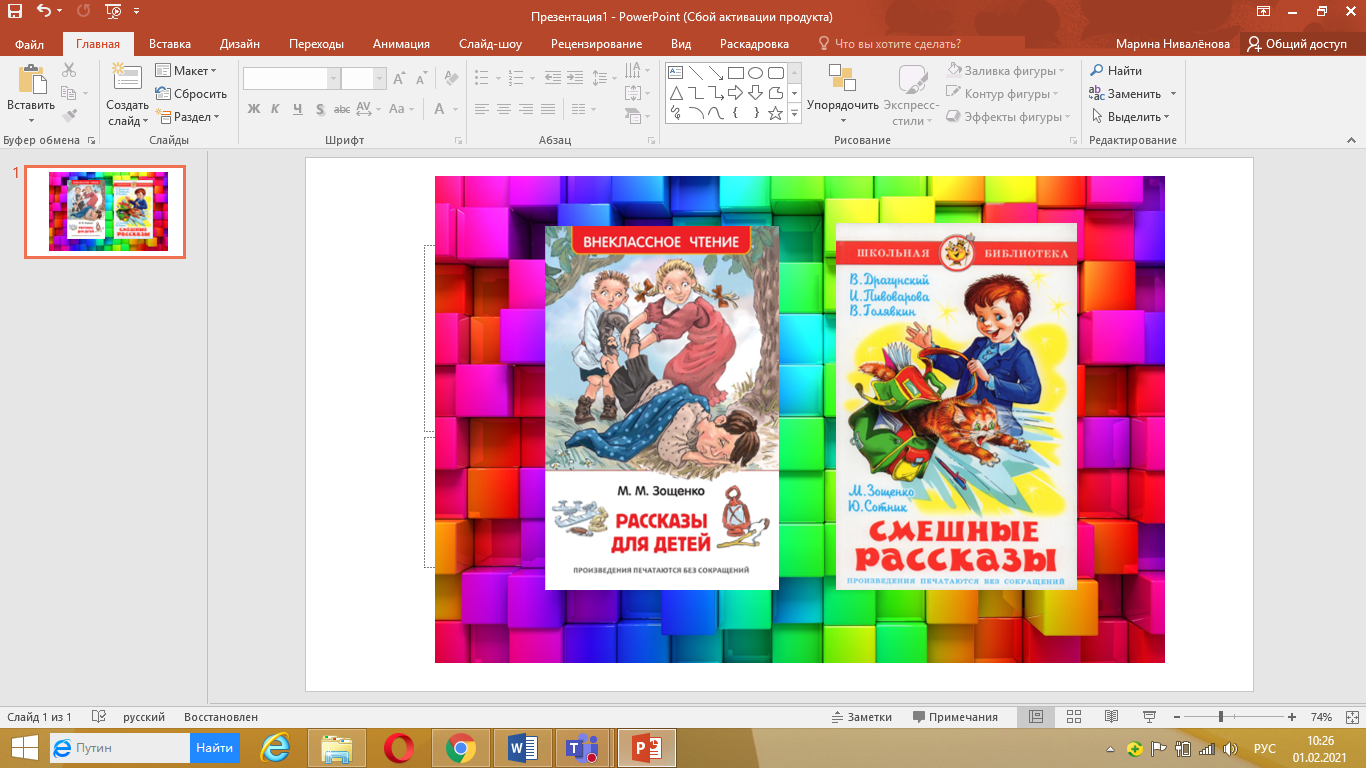
Task: Adjust the zoom slider handle
Action: [1220, 717]
